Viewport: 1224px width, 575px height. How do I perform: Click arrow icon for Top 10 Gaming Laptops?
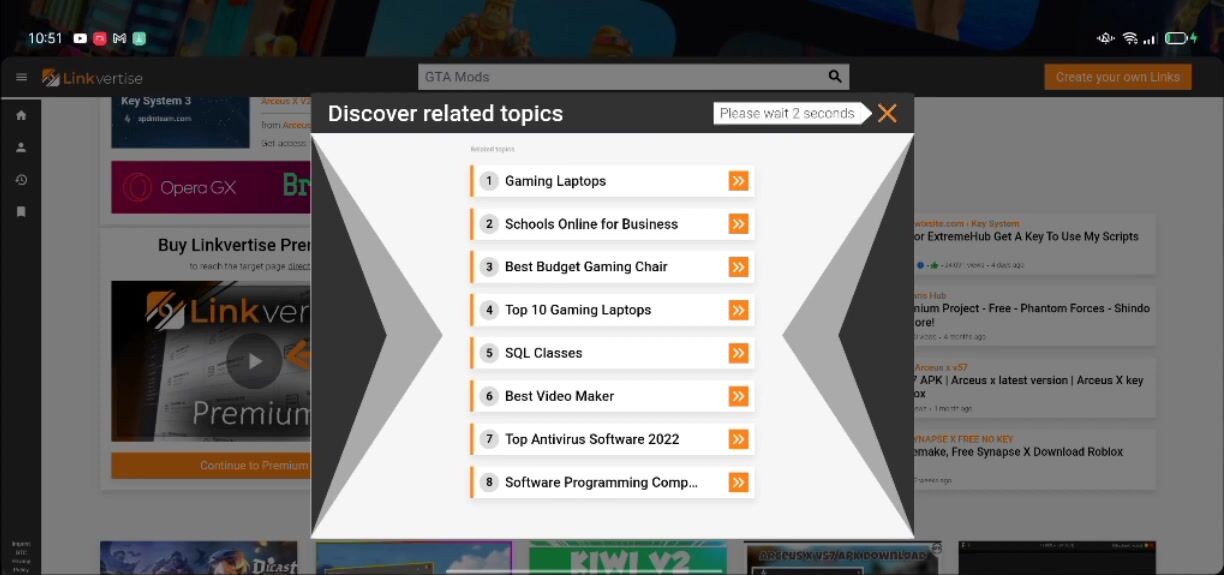738,310
